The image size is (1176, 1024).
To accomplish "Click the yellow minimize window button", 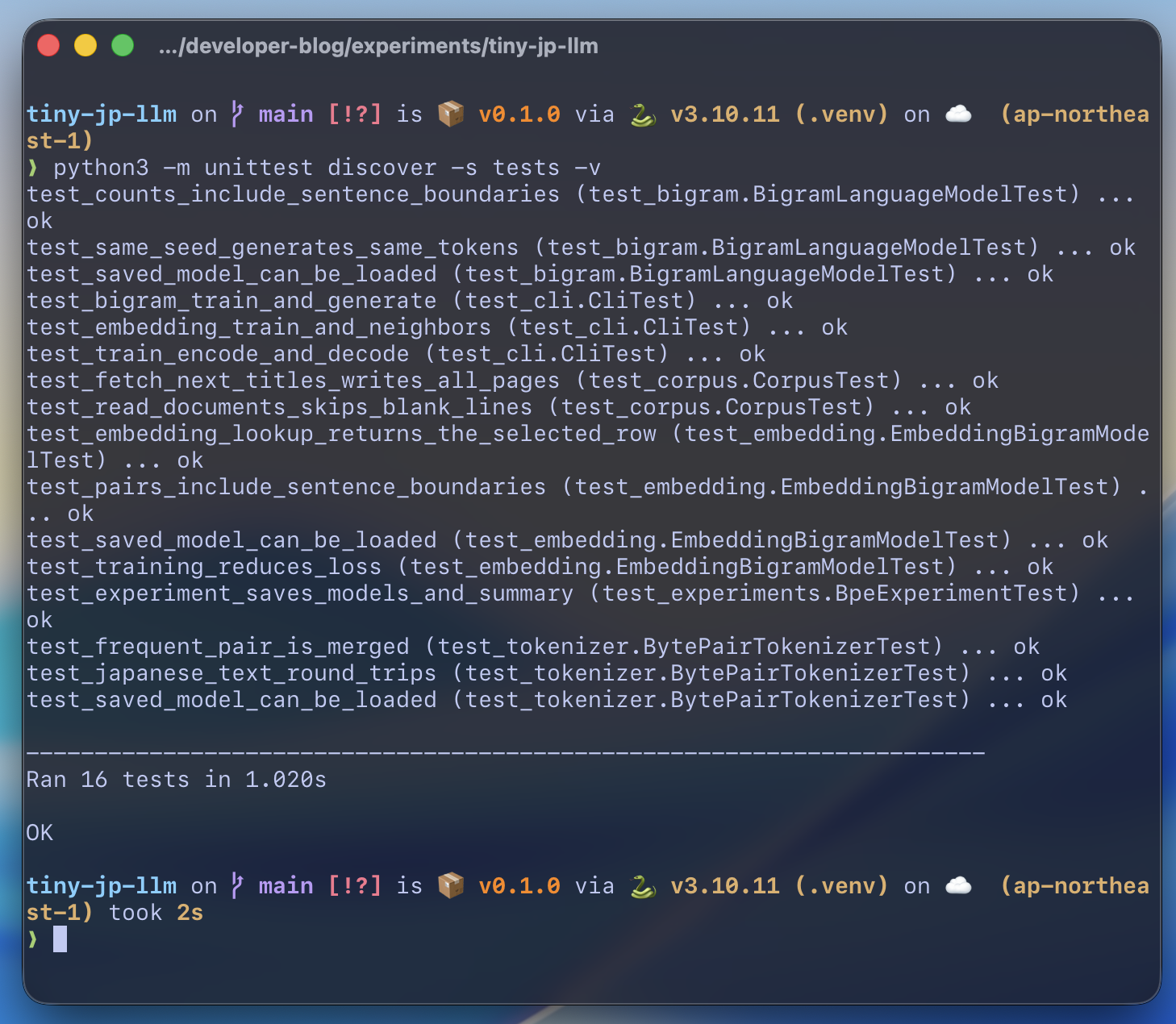I will click(x=85, y=45).
